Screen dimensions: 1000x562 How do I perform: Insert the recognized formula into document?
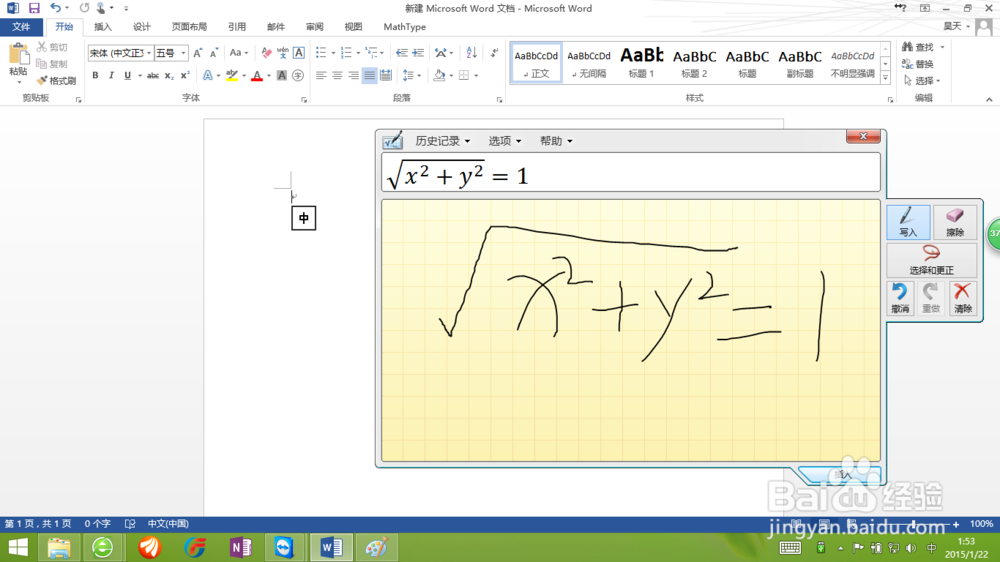[x=842, y=475]
